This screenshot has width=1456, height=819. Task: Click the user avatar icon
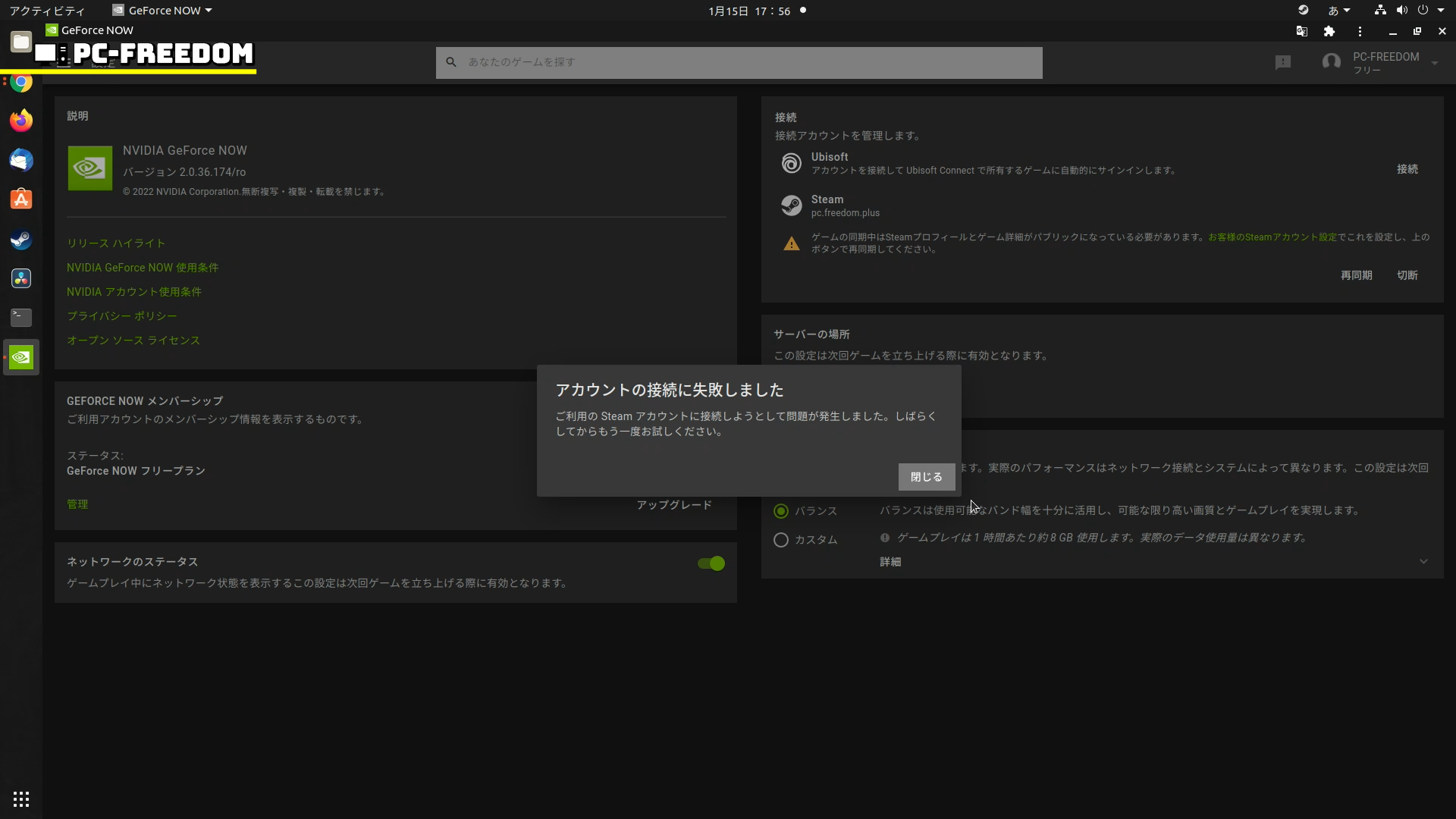[x=1331, y=62]
